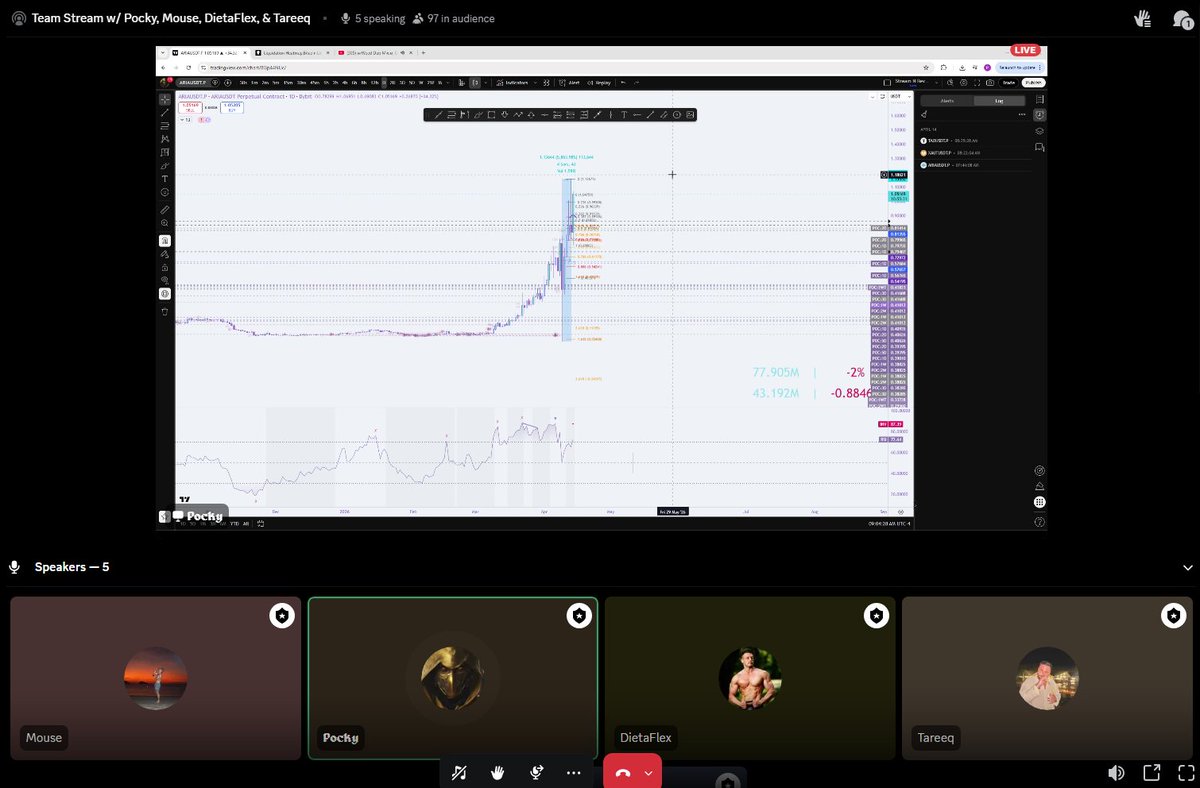Open the watchlist icon in right sidebar
The width and height of the screenshot is (1200, 788).
1040,99
